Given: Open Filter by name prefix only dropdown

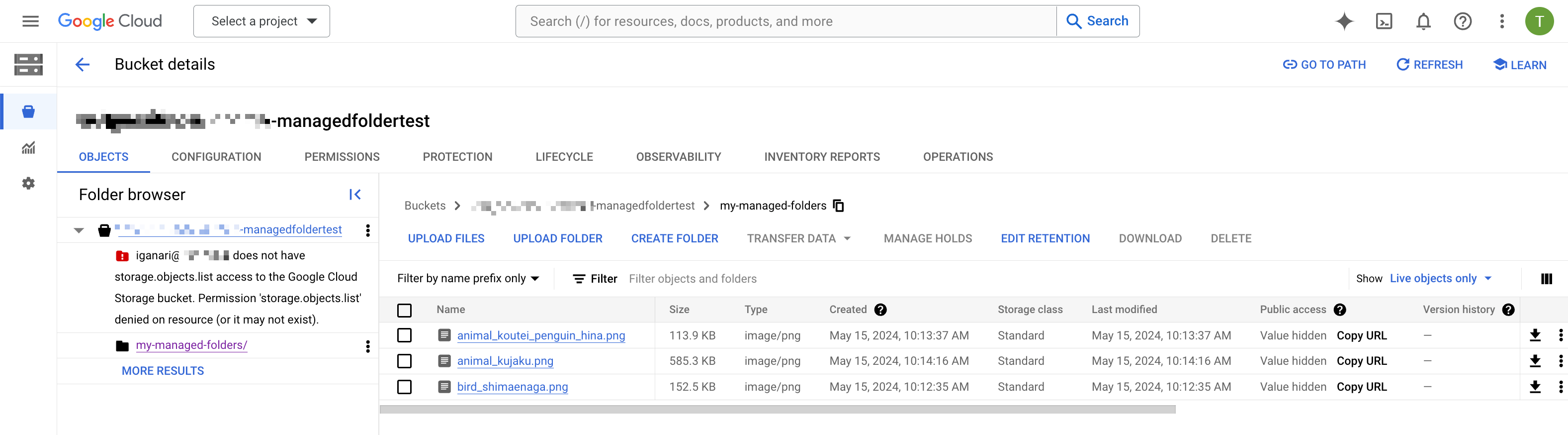Looking at the screenshot, I should [x=468, y=278].
